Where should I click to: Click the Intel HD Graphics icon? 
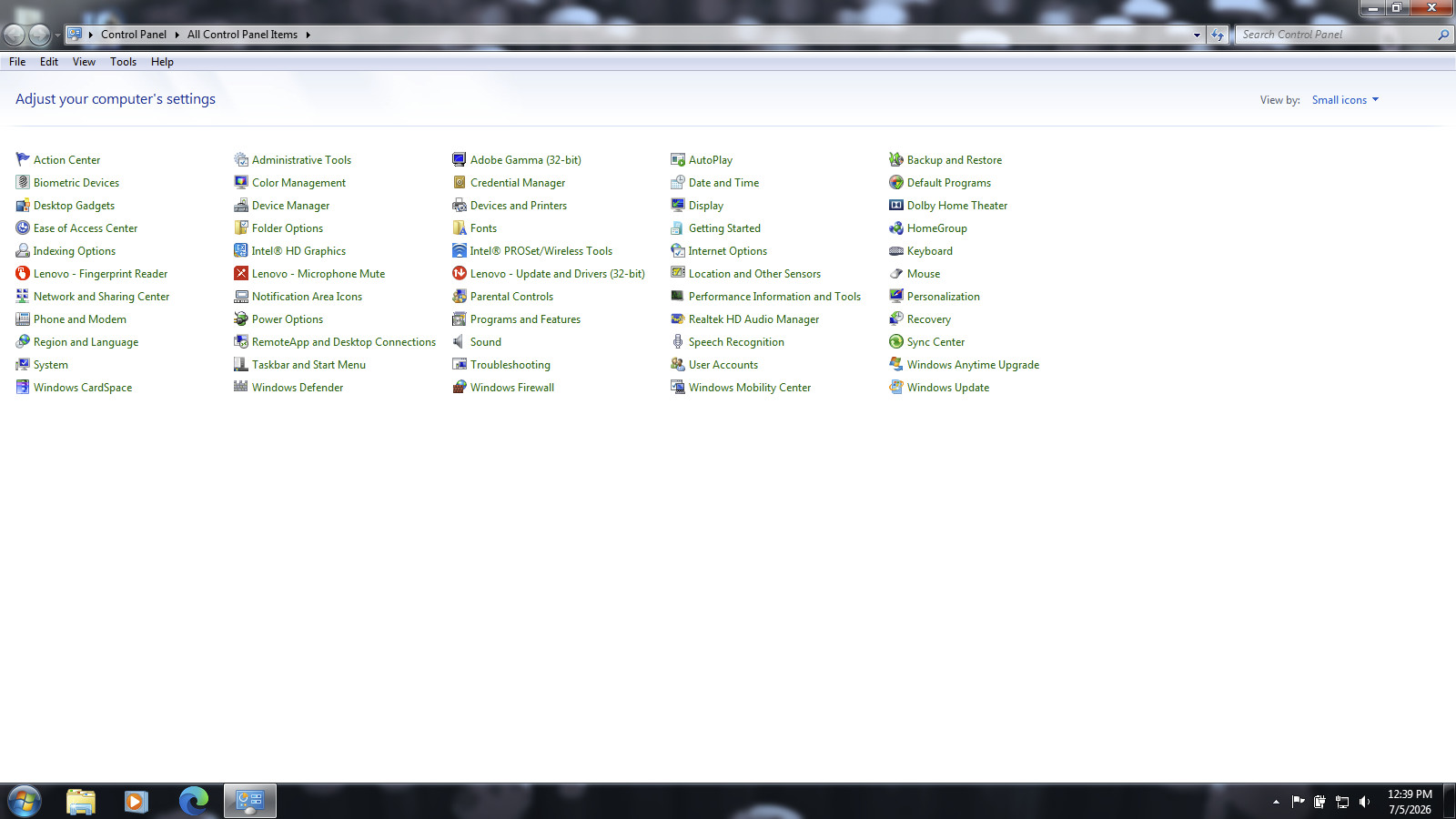click(x=241, y=250)
